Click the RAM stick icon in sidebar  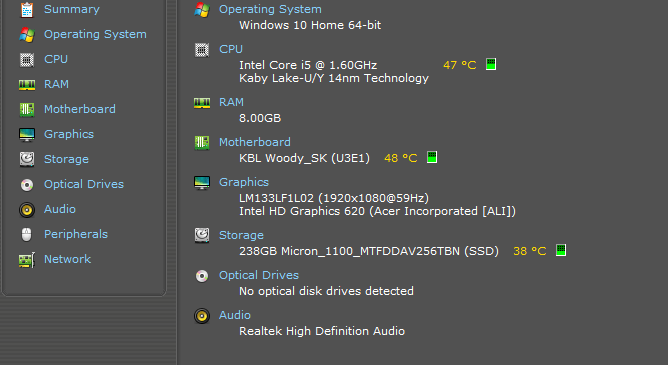click(27, 85)
